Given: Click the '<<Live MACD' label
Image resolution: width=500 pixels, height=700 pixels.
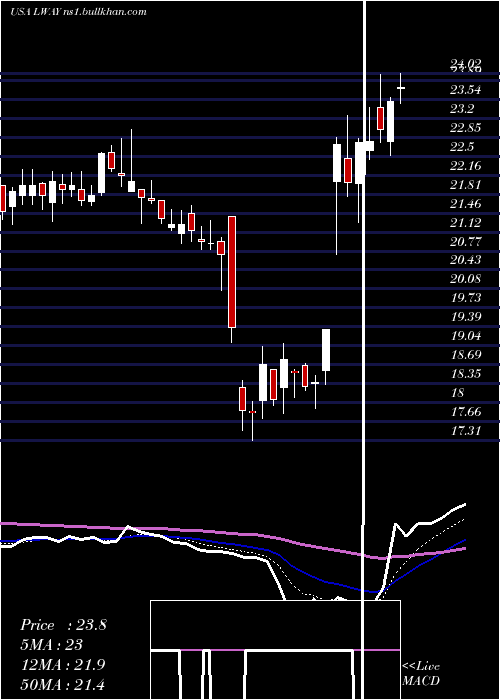Looking at the screenshot, I should tap(421, 673).
